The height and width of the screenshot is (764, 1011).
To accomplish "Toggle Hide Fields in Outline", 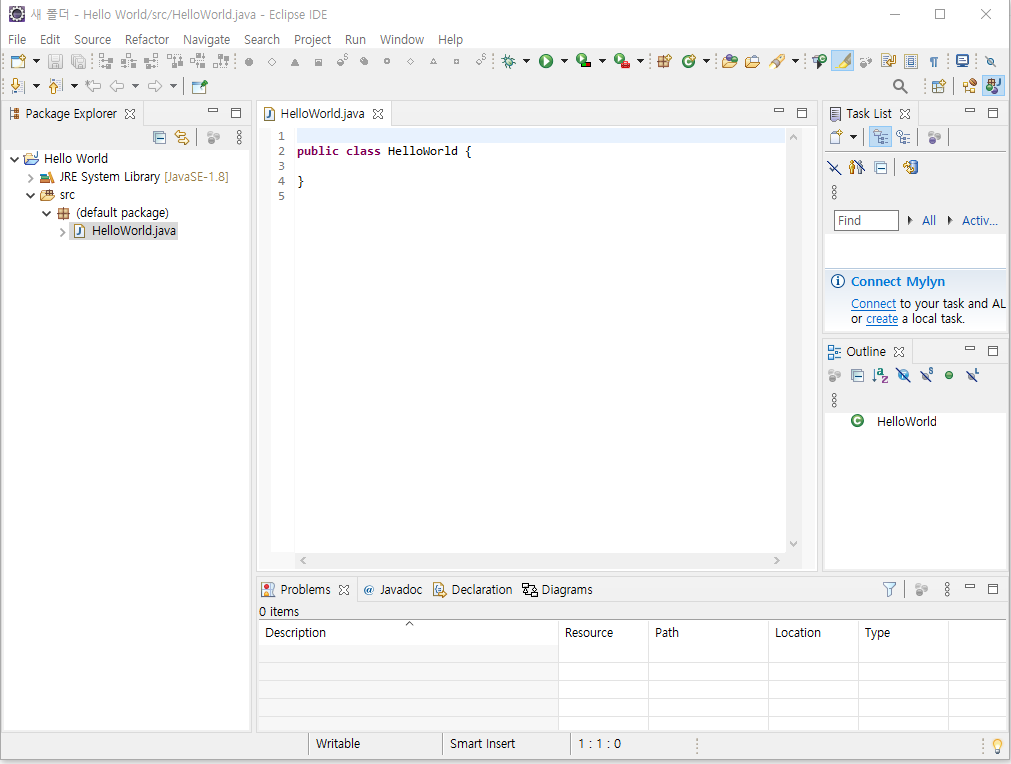I will point(903,375).
